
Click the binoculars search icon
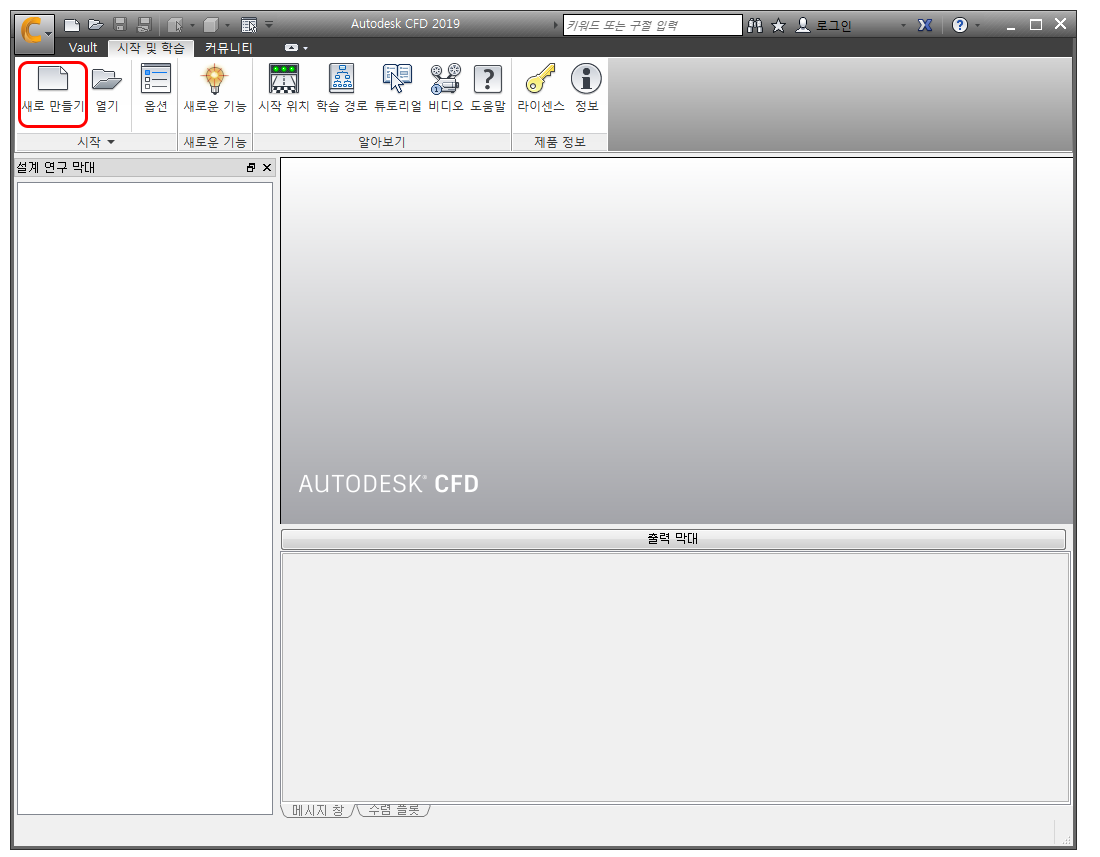(x=755, y=25)
